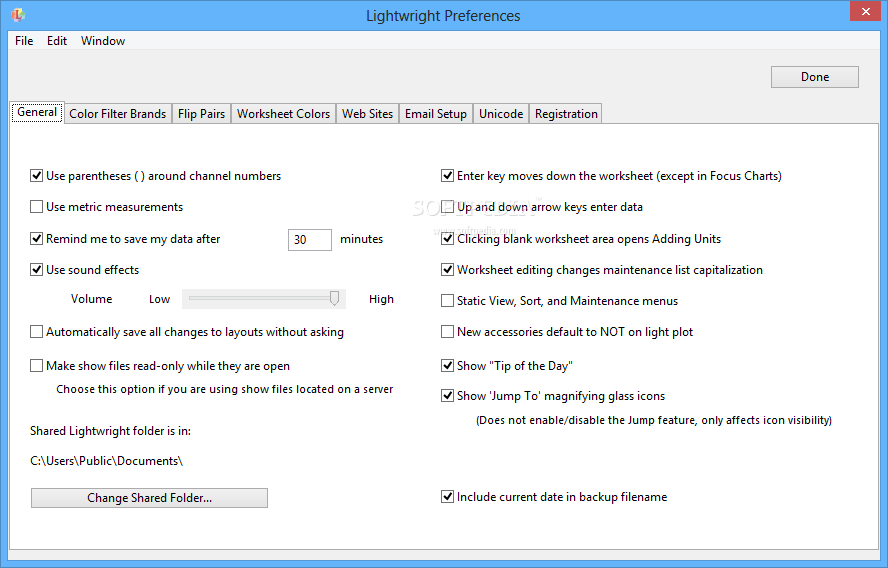Click the 'Choose this option if you are using show files' note
This screenshot has width=888, height=568.
[224, 389]
